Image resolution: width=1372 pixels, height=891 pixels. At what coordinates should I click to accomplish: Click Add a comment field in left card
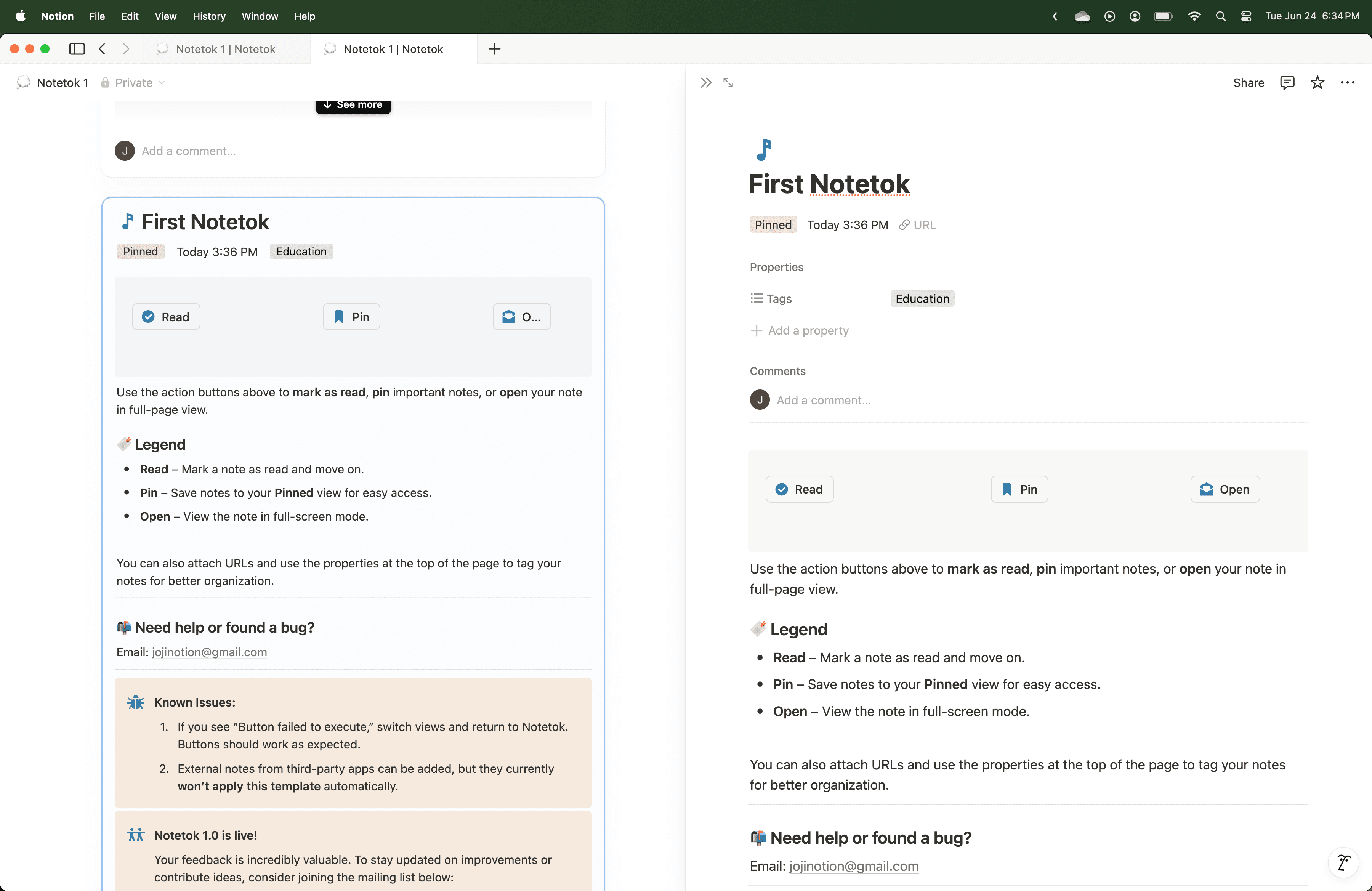tap(189, 151)
